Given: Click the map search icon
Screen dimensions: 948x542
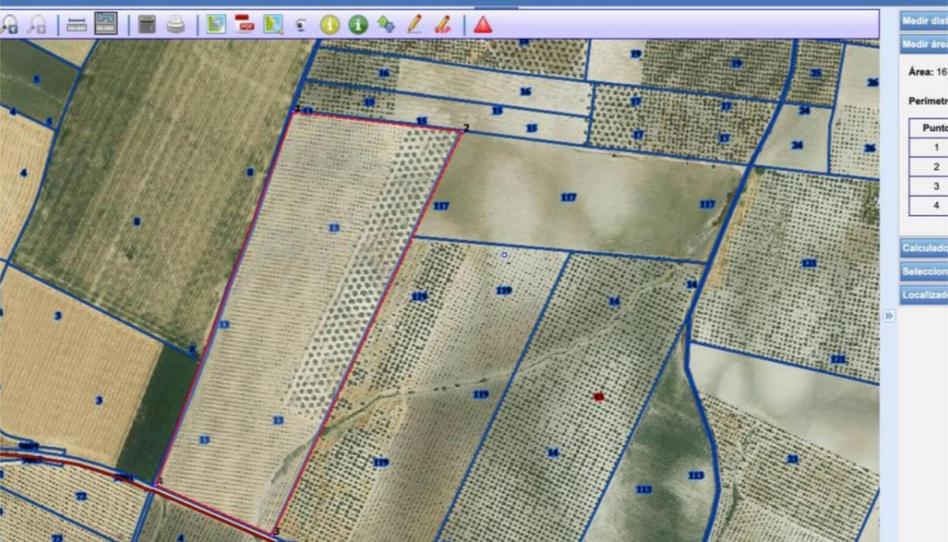Looking at the screenshot, I should (273, 25).
